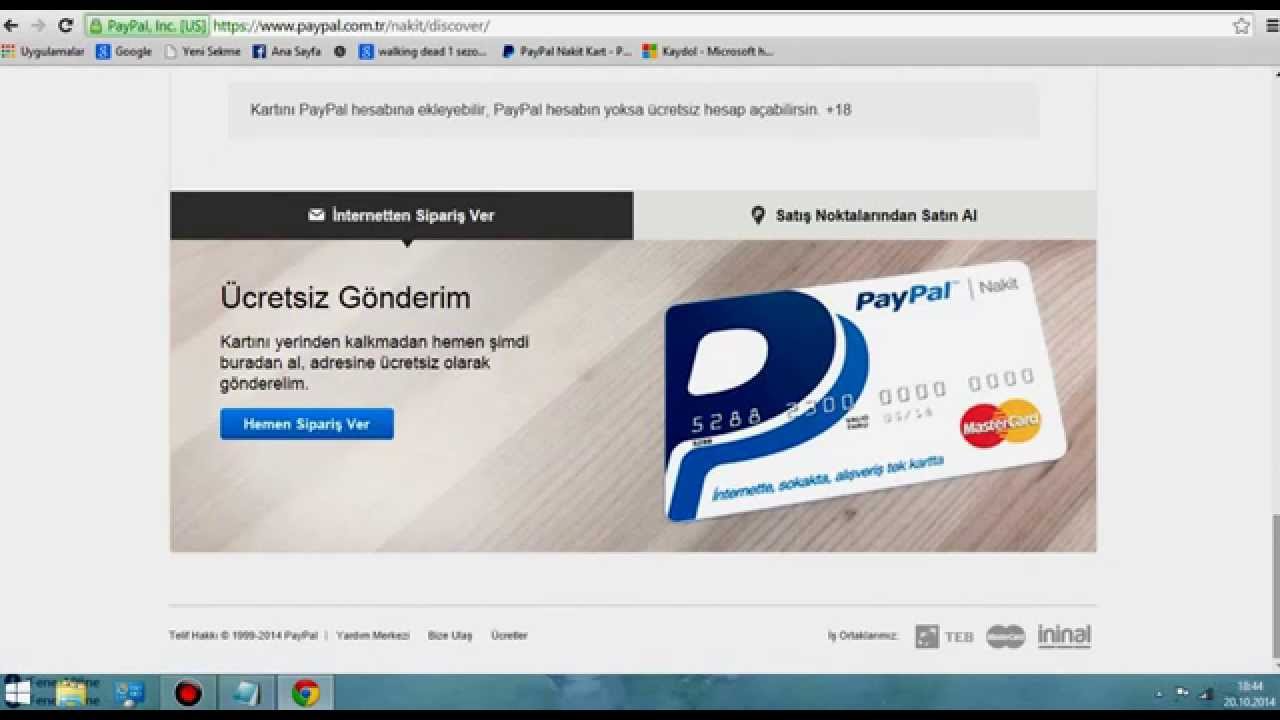
Task: Click the ininal partner logo
Action: click(1064, 636)
